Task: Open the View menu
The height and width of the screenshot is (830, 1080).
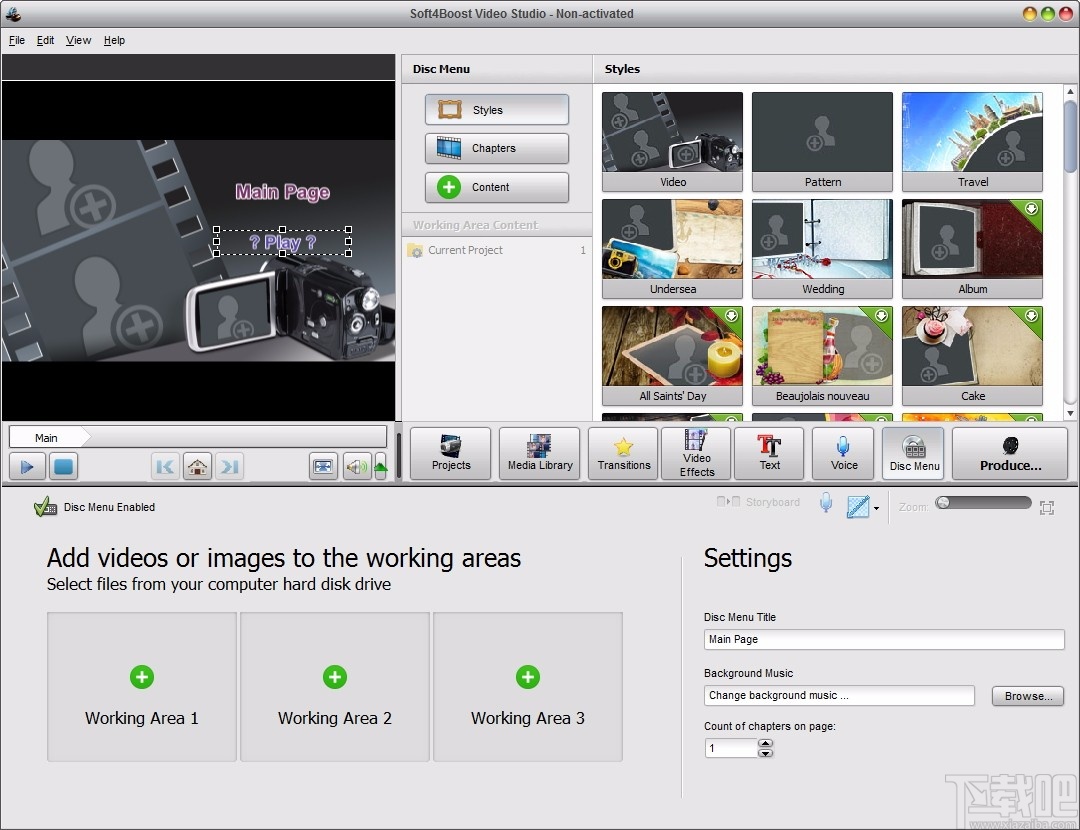Action: [78, 40]
